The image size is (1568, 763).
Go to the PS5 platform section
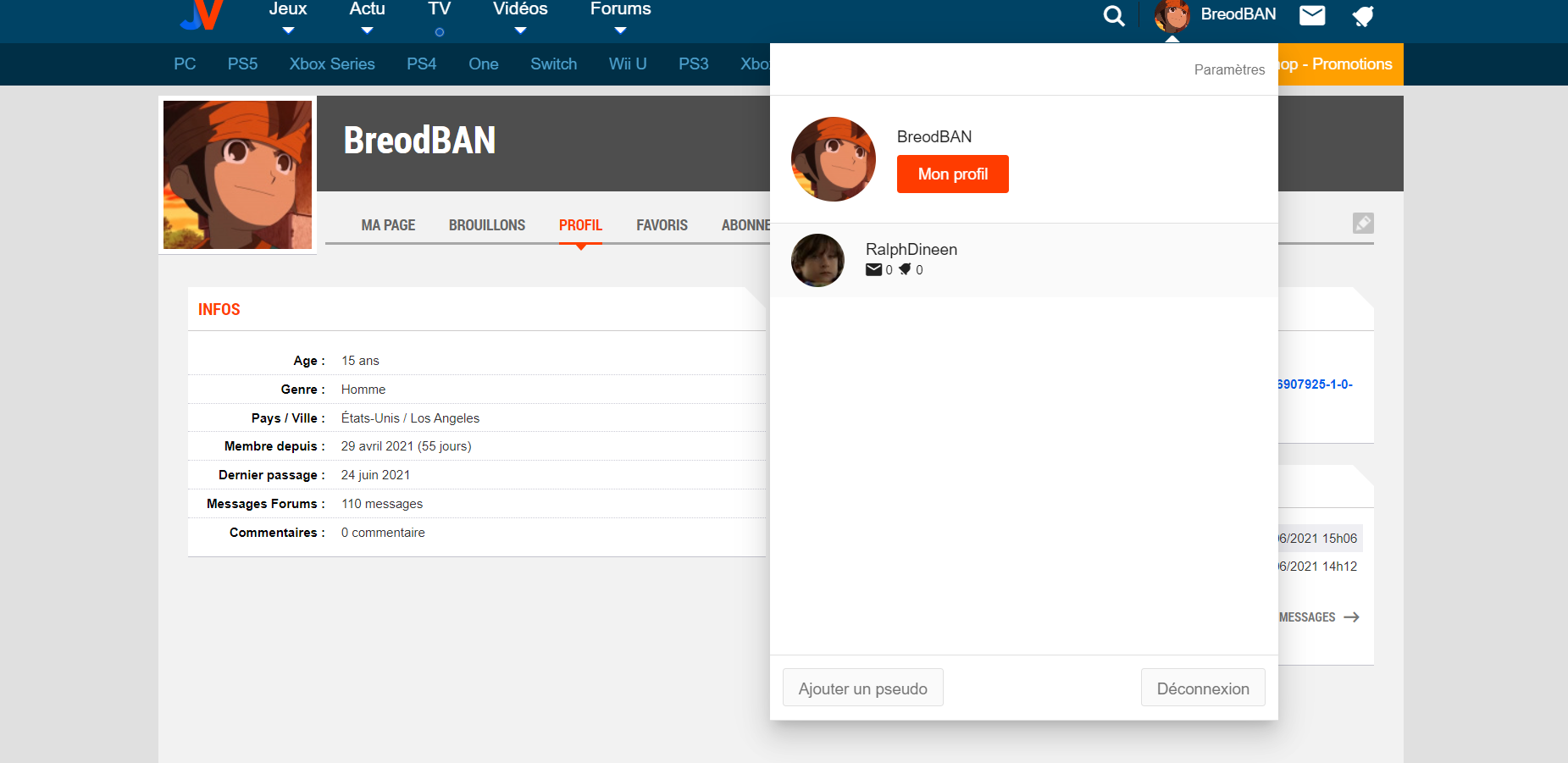(x=242, y=64)
